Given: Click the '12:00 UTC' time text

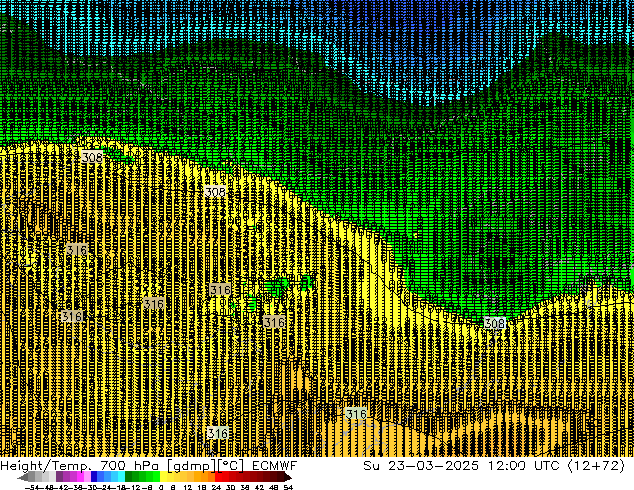Looking at the screenshot, I should tap(524, 466).
